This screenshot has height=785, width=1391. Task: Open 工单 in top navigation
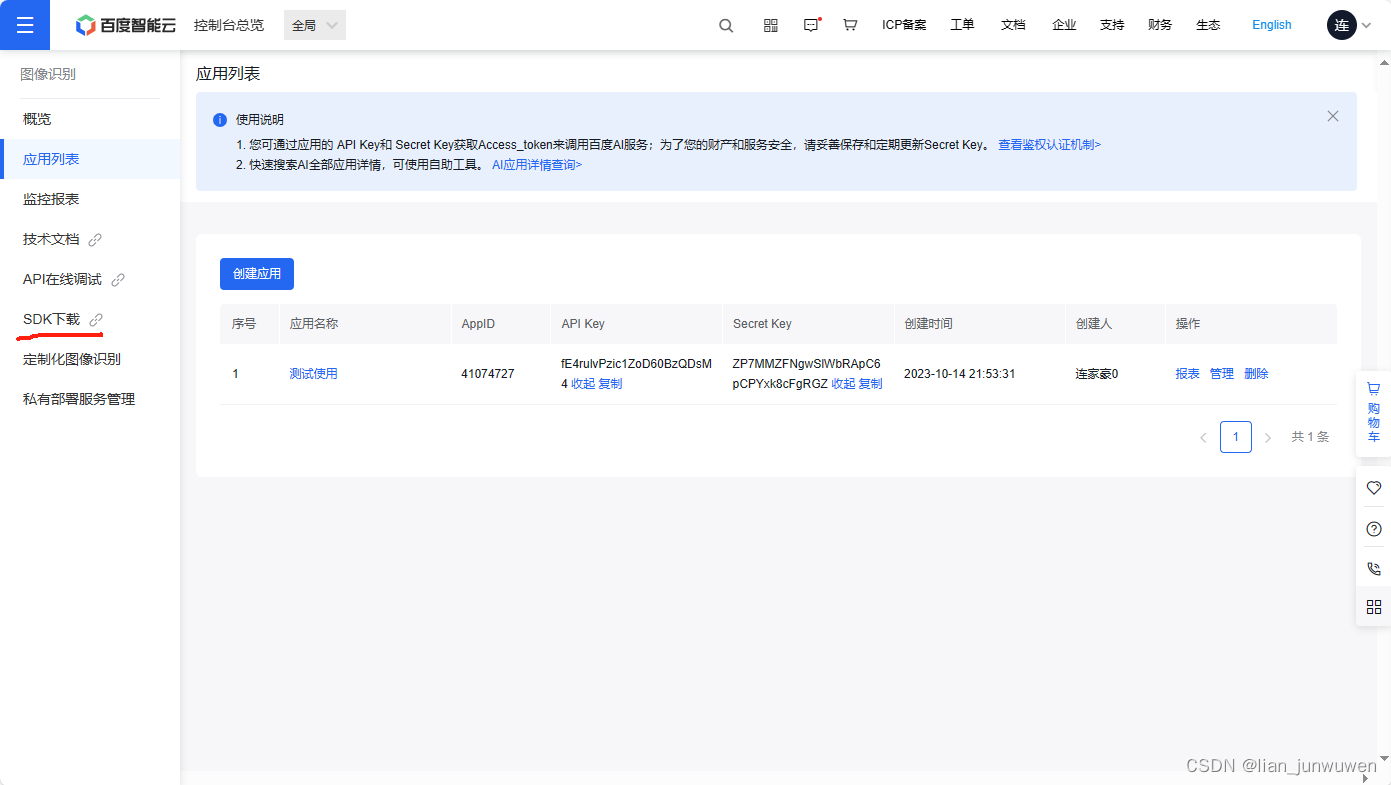962,25
